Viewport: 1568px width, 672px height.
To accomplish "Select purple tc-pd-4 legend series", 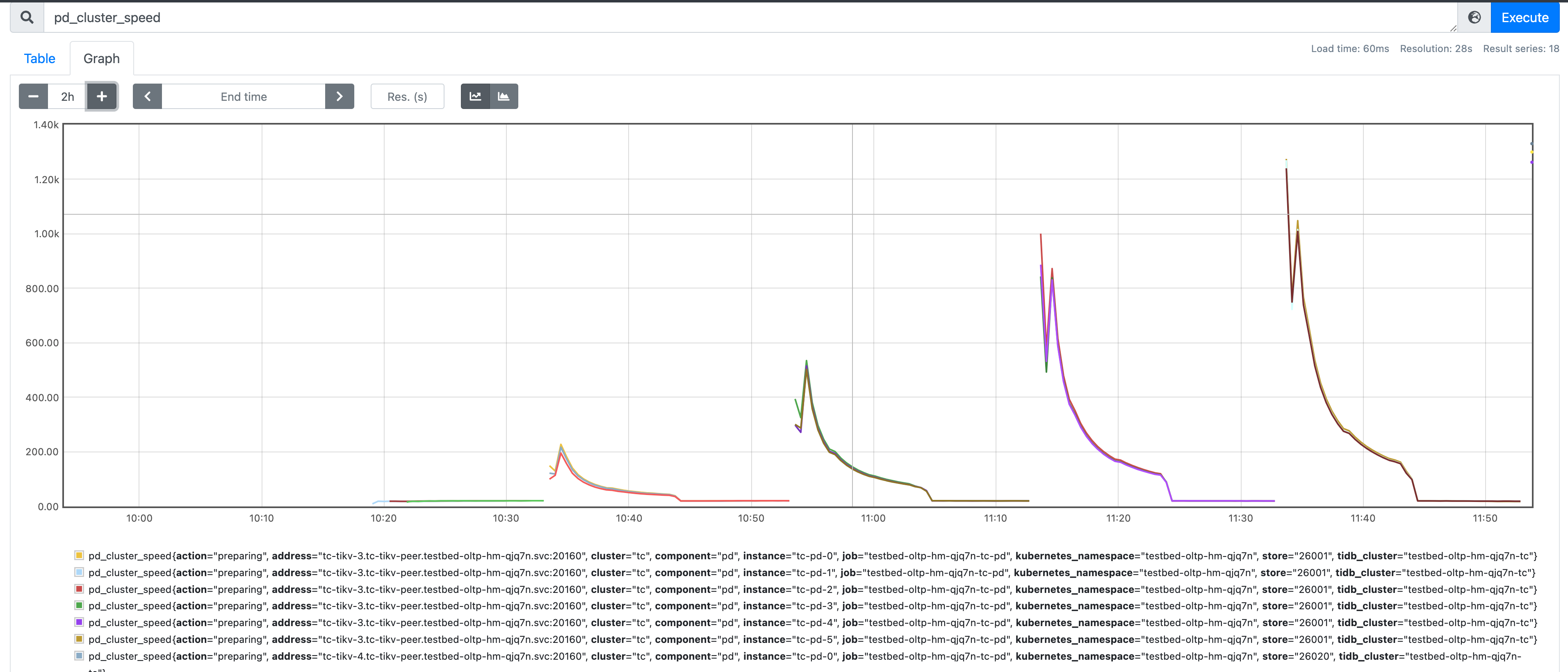I will [x=79, y=622].
